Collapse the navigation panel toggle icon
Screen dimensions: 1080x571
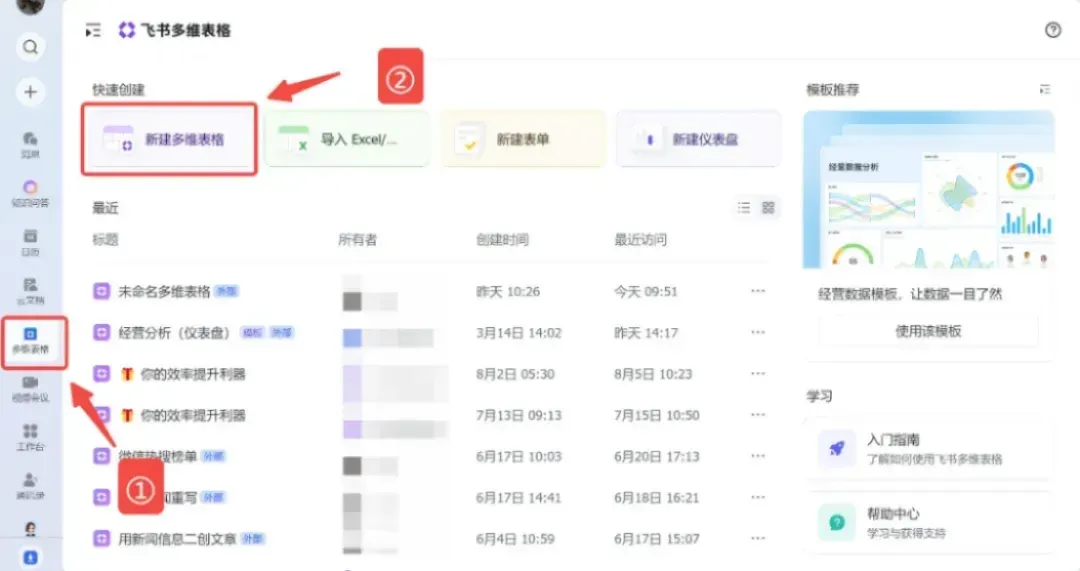(92, 30)
